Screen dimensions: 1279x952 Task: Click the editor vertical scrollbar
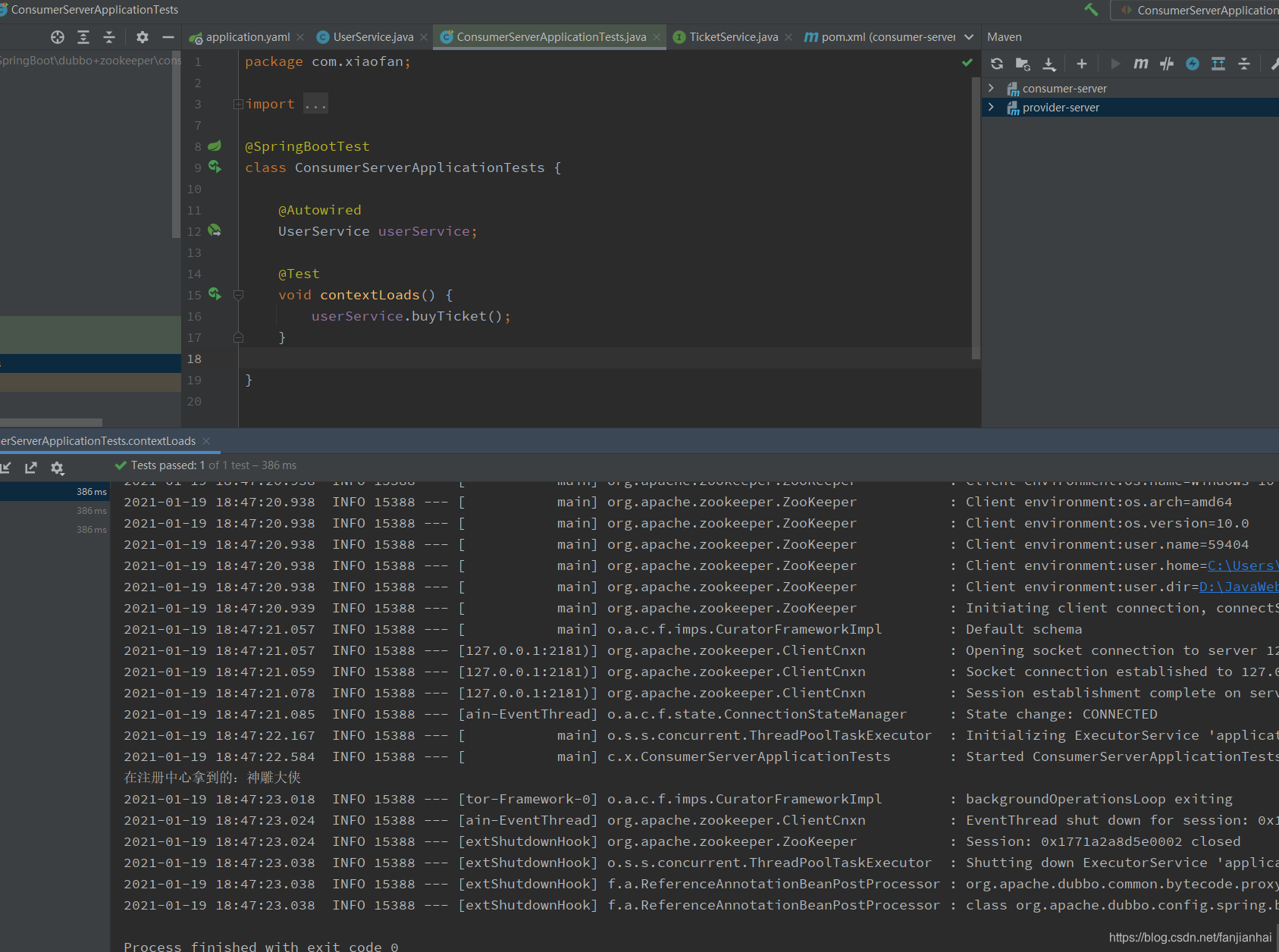click(x=976, y=217)
